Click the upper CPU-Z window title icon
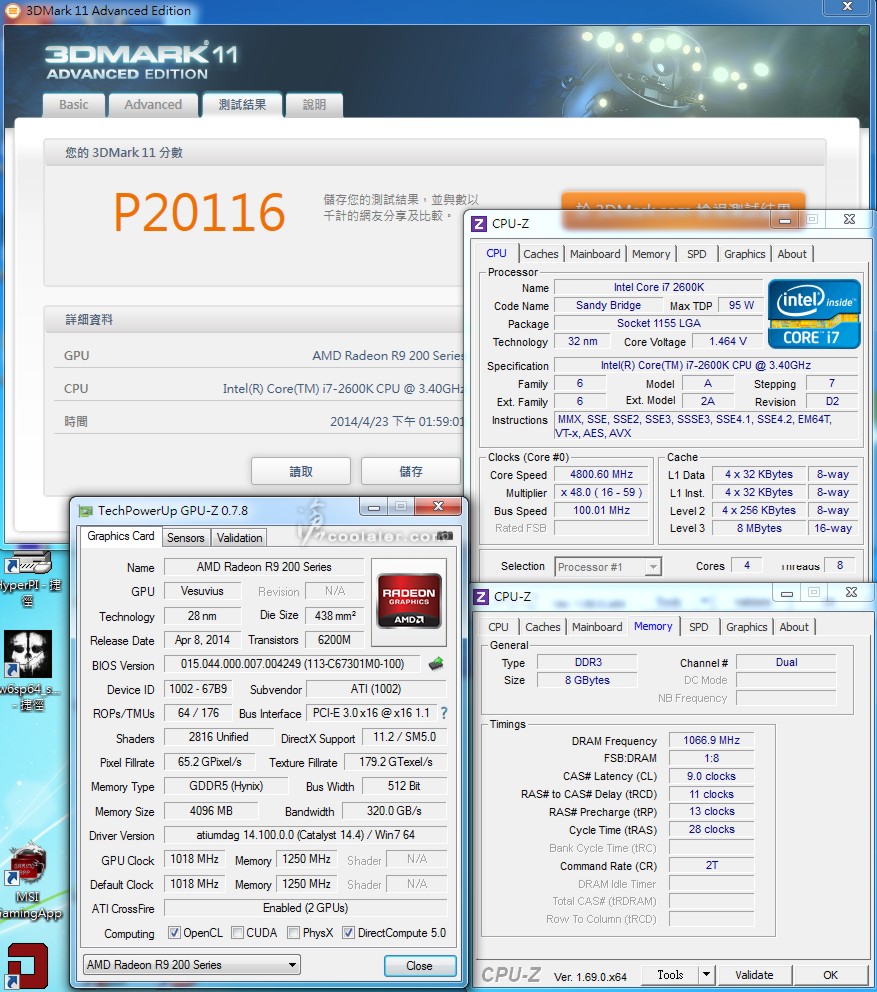This screenshot has height=992, width=877. 479,223
